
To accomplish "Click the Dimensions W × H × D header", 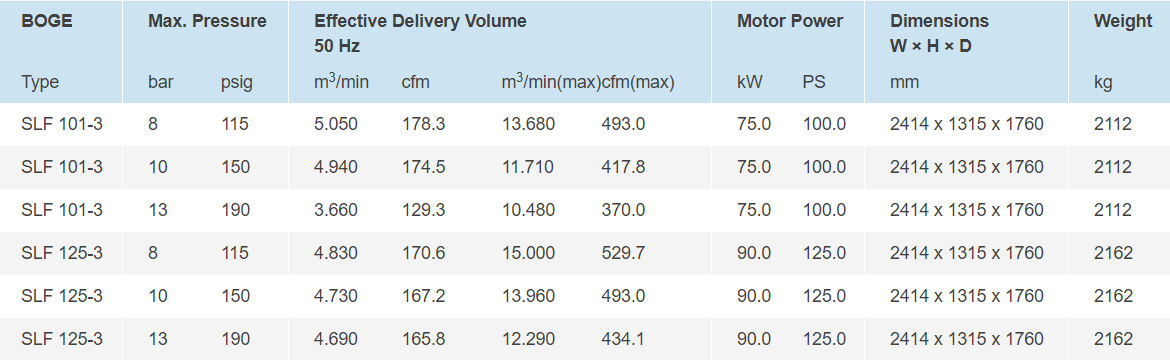I will point(939,33).
